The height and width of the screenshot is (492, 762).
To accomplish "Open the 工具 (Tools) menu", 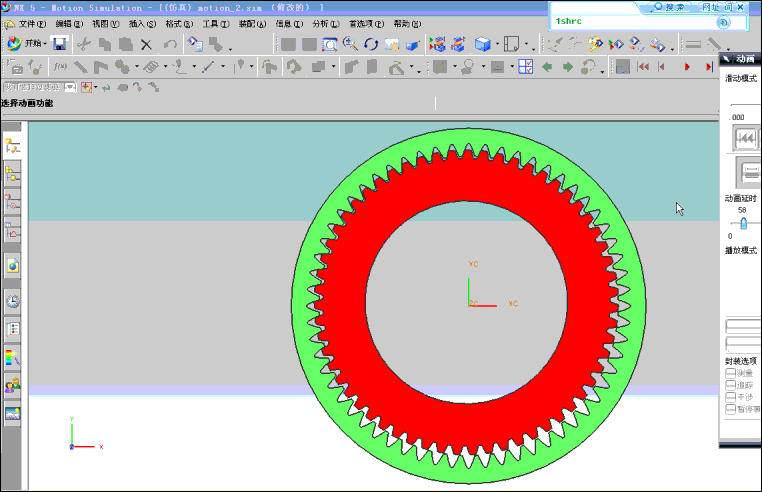I will 216,24.
